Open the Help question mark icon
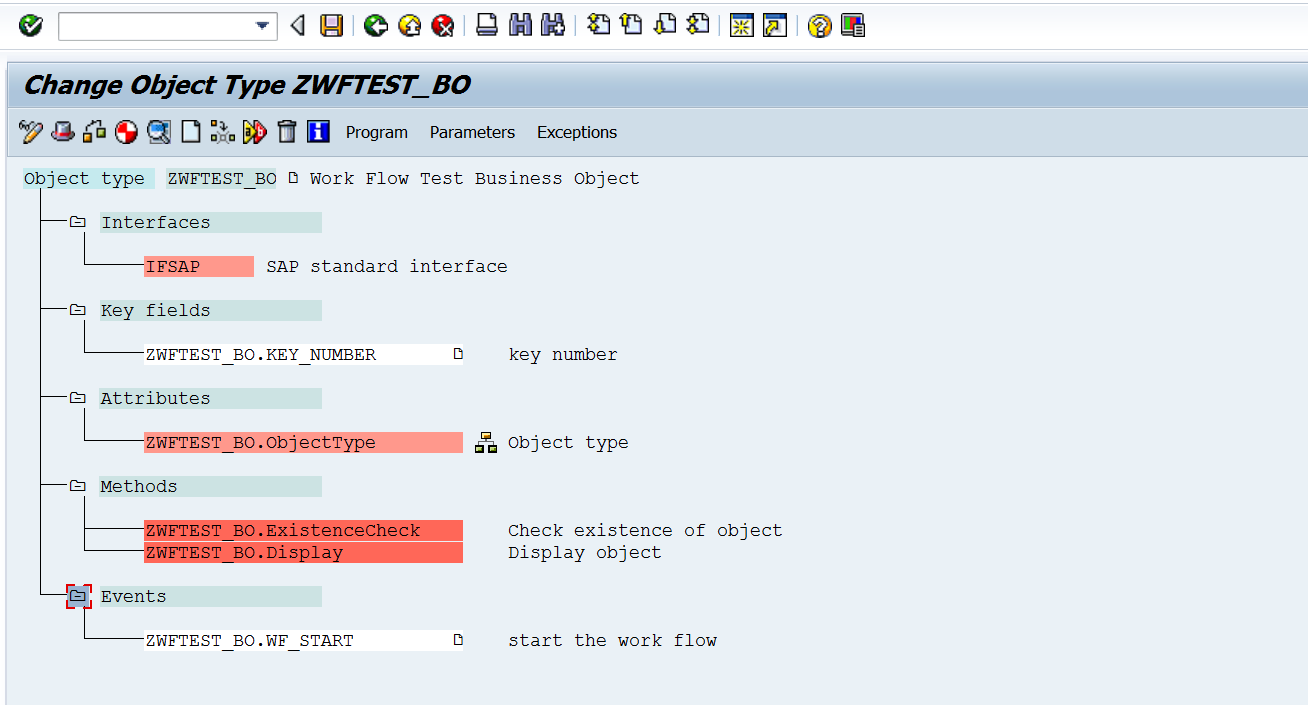This screenshot has width=1308, height=705. pyautogui.click(x=819, y=26)
